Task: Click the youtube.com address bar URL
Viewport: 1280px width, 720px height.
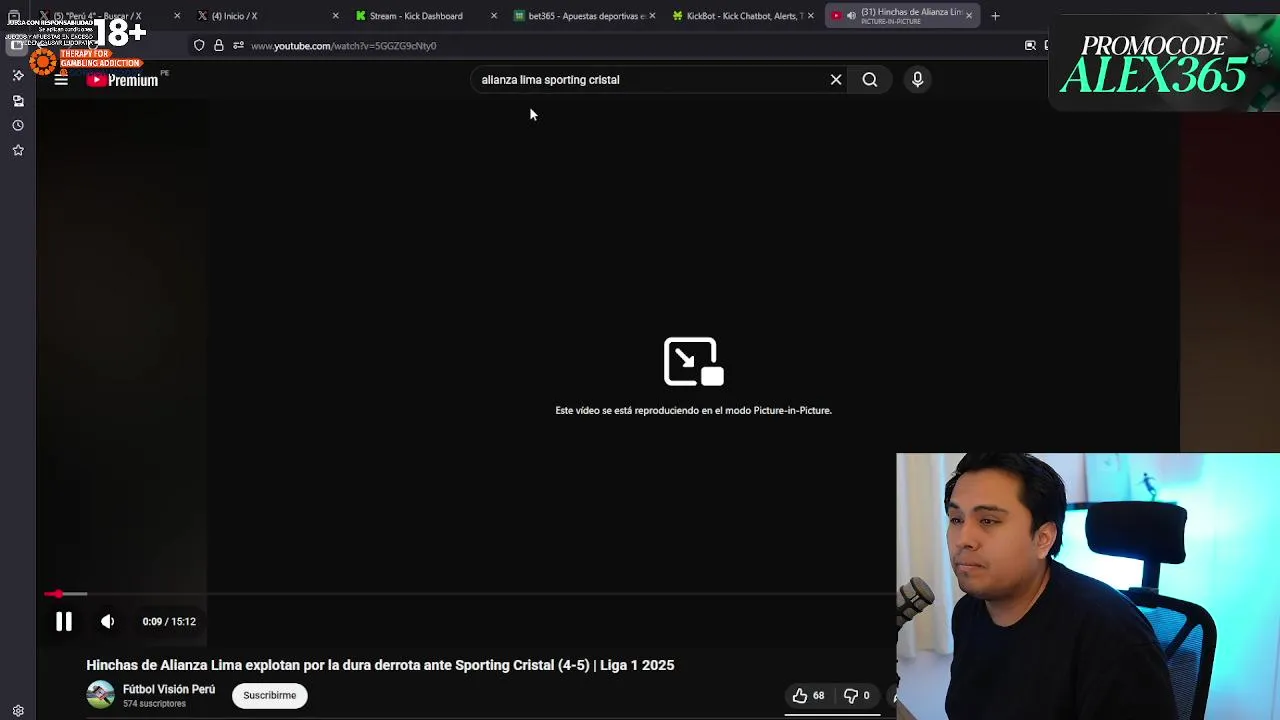Action: 343,46
